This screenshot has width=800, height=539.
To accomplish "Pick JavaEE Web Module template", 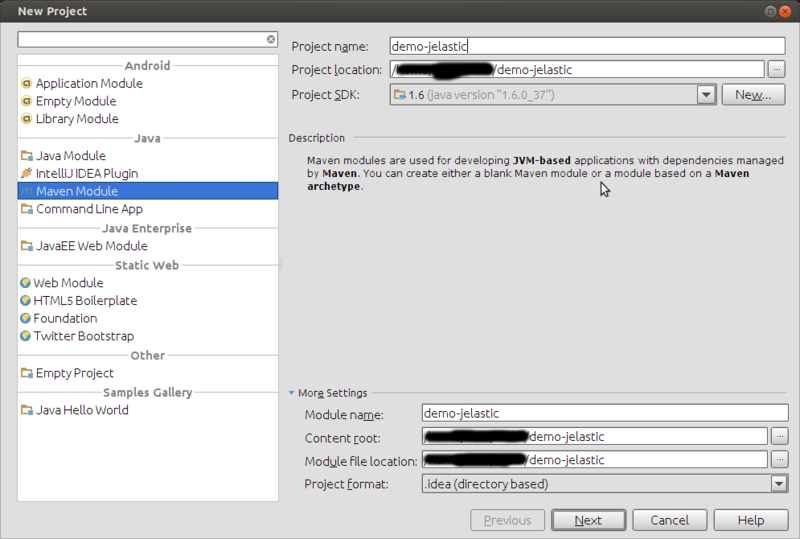I will 148,246.
